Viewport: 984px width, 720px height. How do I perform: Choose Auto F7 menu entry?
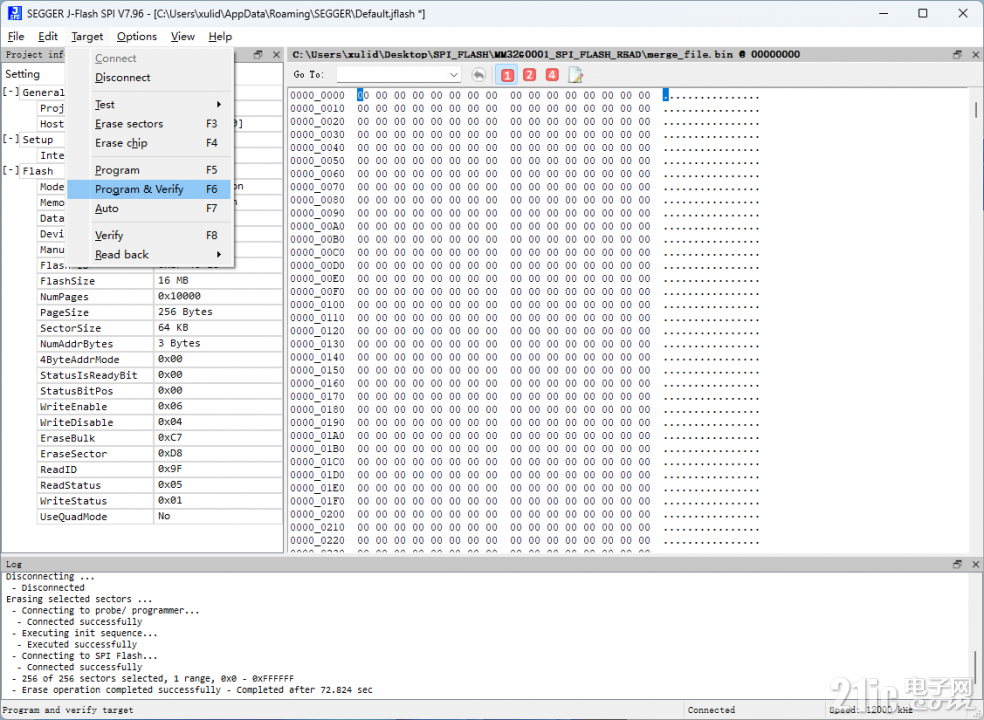[150, 208]
